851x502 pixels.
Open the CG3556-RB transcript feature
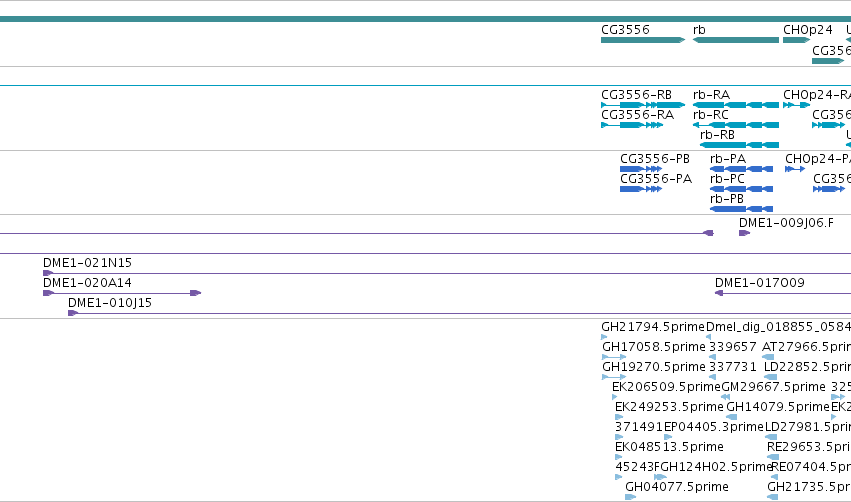[x=643, y=105]
